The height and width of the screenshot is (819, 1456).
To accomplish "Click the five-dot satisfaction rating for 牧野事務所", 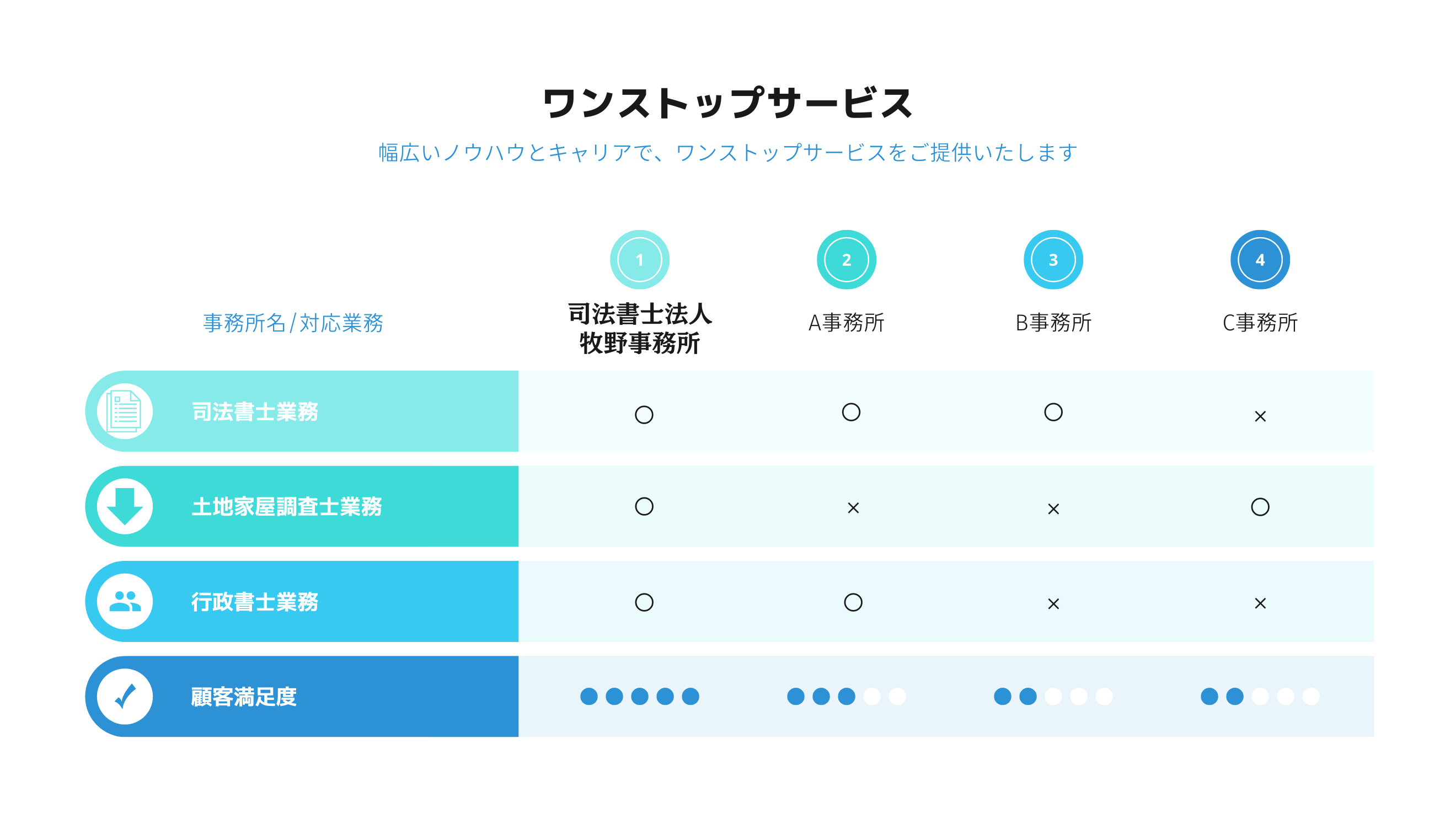I will click(639, 696).
